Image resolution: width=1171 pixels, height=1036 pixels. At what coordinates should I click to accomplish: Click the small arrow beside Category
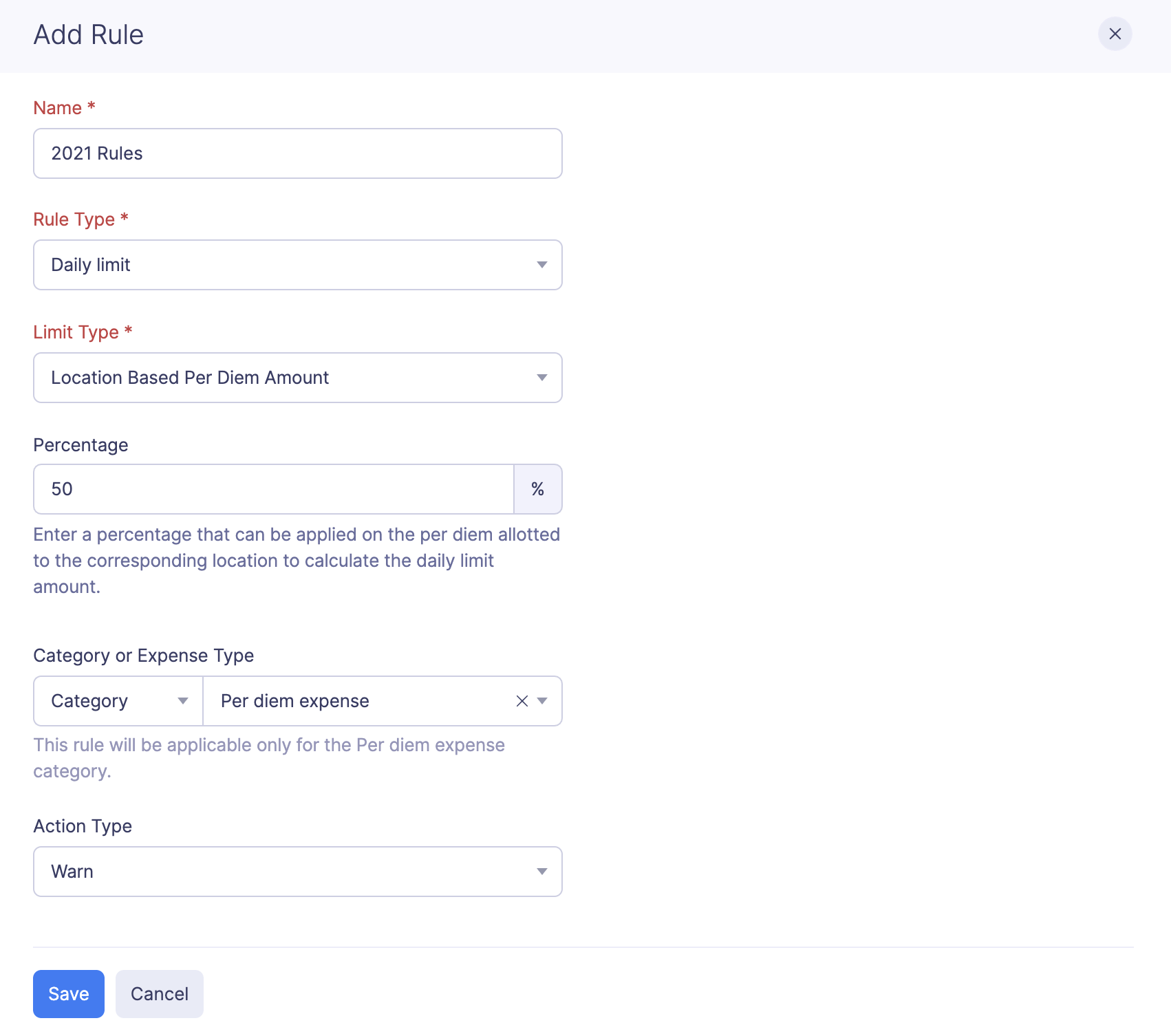click(x=183, y=701)
